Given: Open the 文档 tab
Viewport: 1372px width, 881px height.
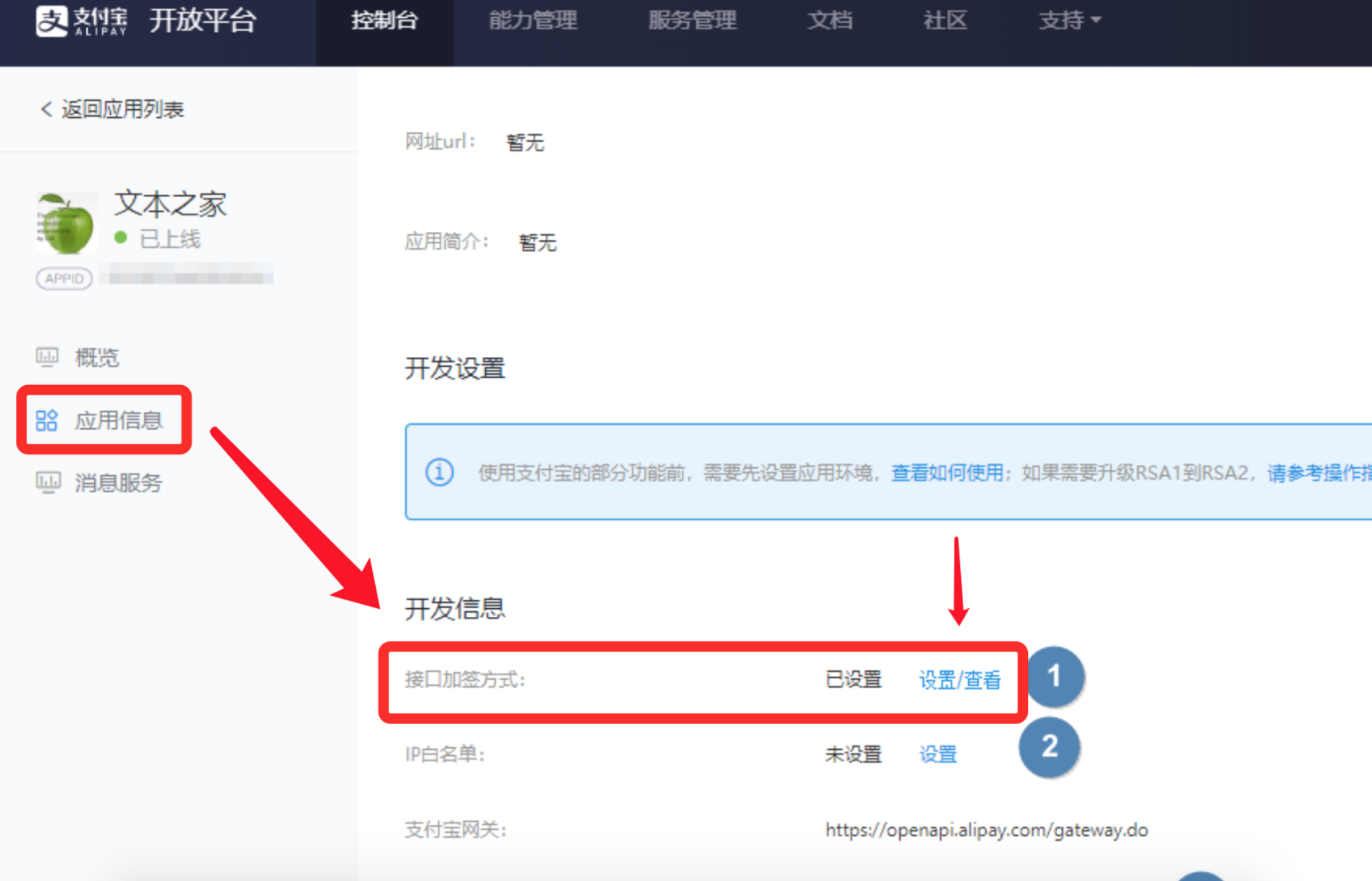Looking at the screenshot, I should tap(829, 20).
